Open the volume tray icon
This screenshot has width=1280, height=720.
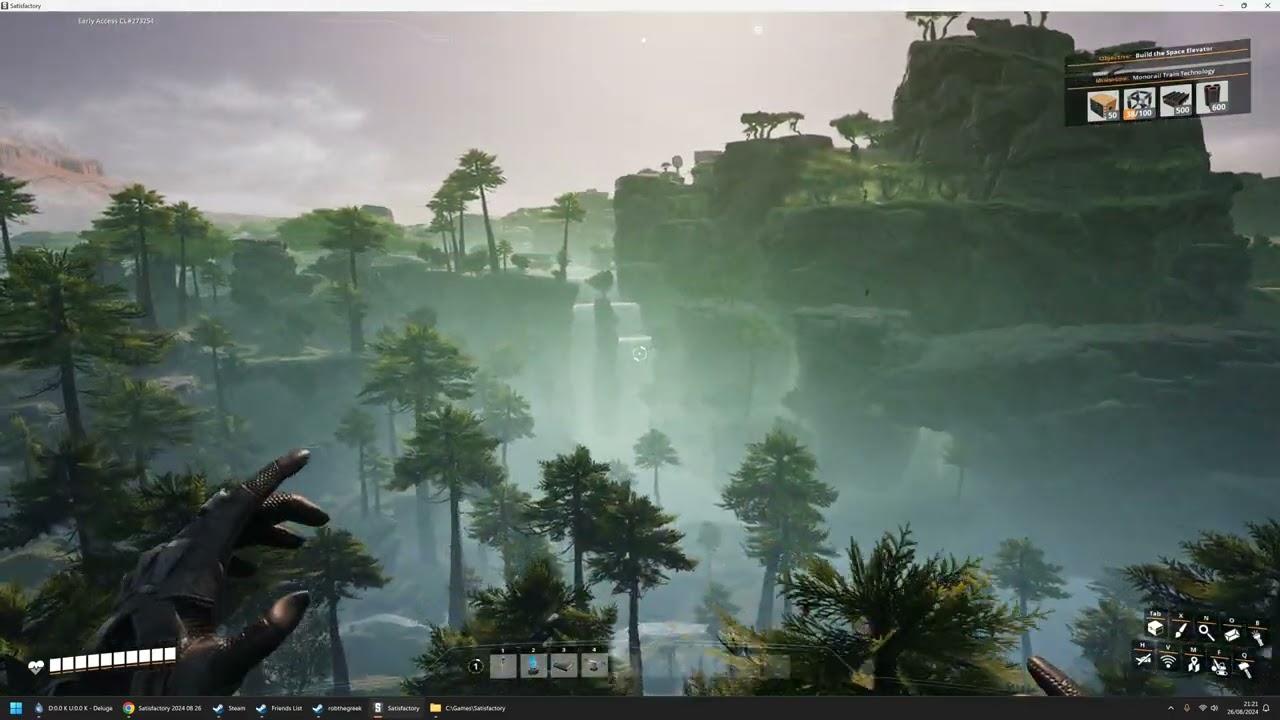coord(1215,708)
